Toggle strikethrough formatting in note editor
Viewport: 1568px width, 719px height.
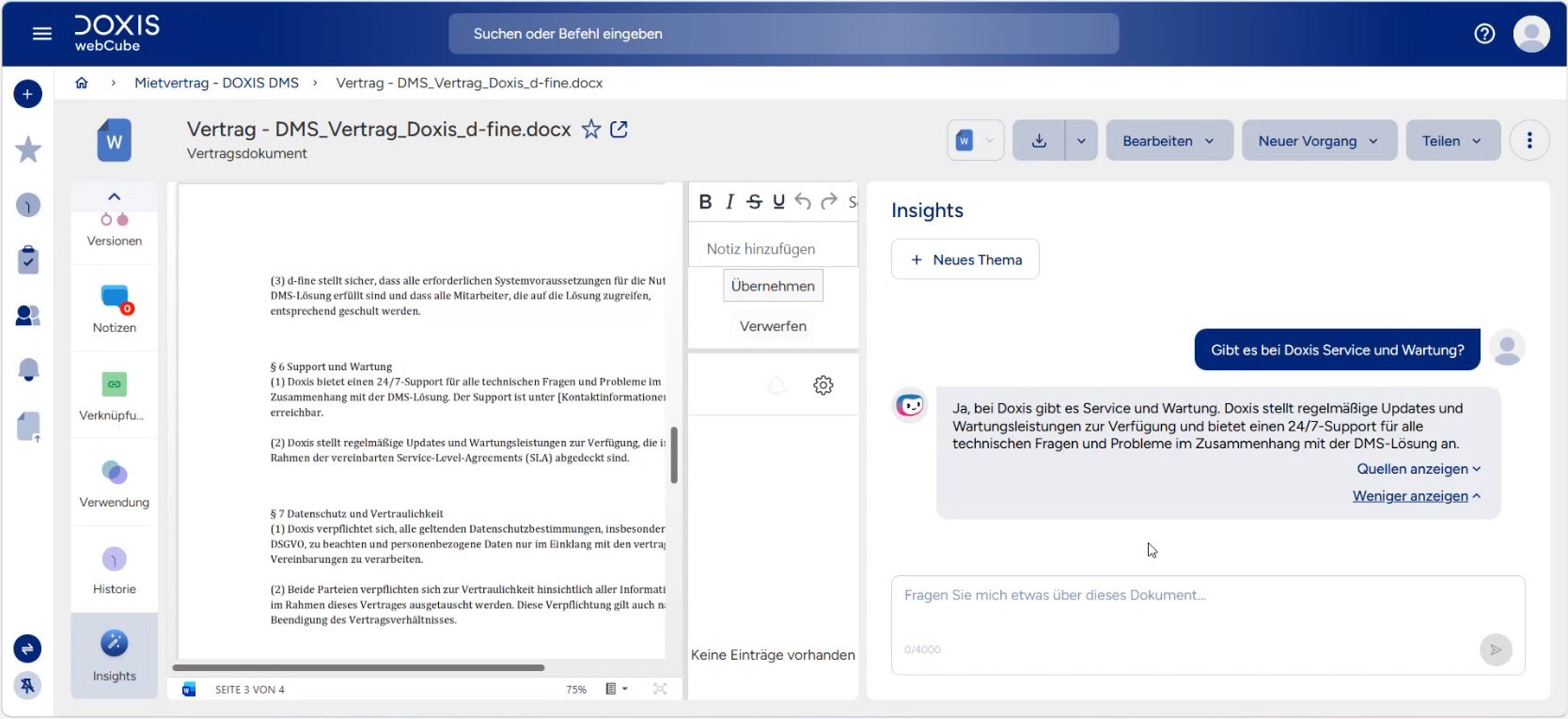click(754, 201)
